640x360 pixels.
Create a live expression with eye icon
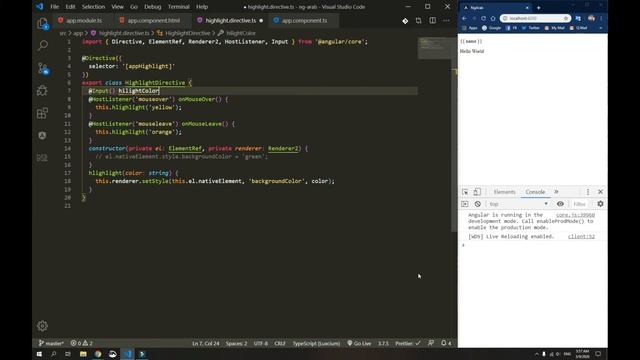(560, 204)
